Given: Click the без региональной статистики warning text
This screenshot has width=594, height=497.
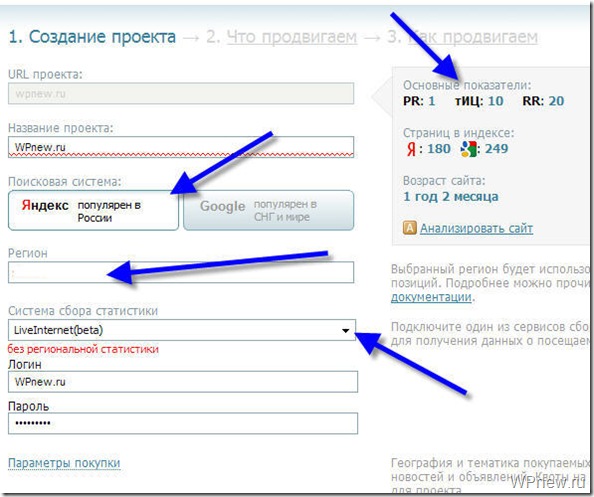Looking at the screenshot, I should click(x=83, y=349).
